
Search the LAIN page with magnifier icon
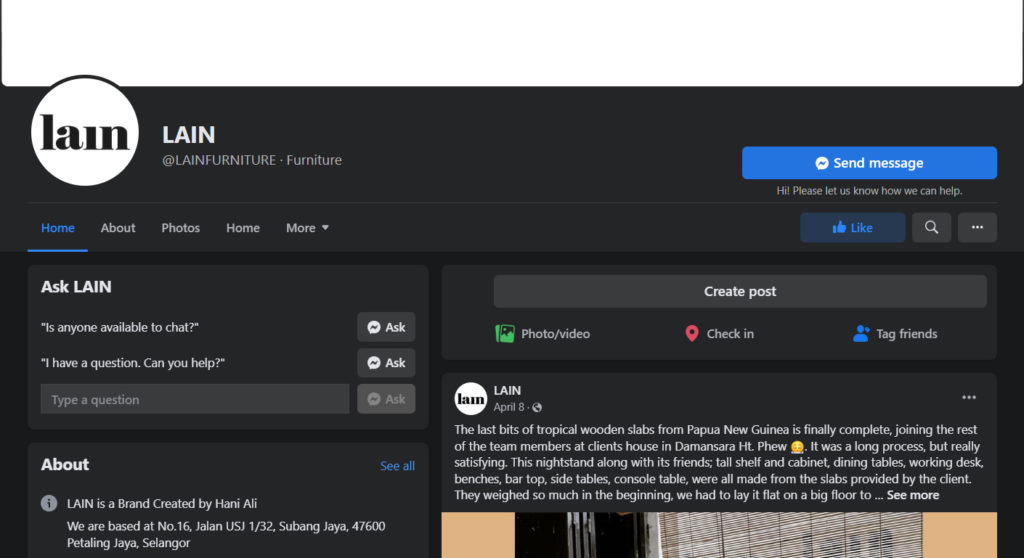pyautogui.click(x=931, y=227)
